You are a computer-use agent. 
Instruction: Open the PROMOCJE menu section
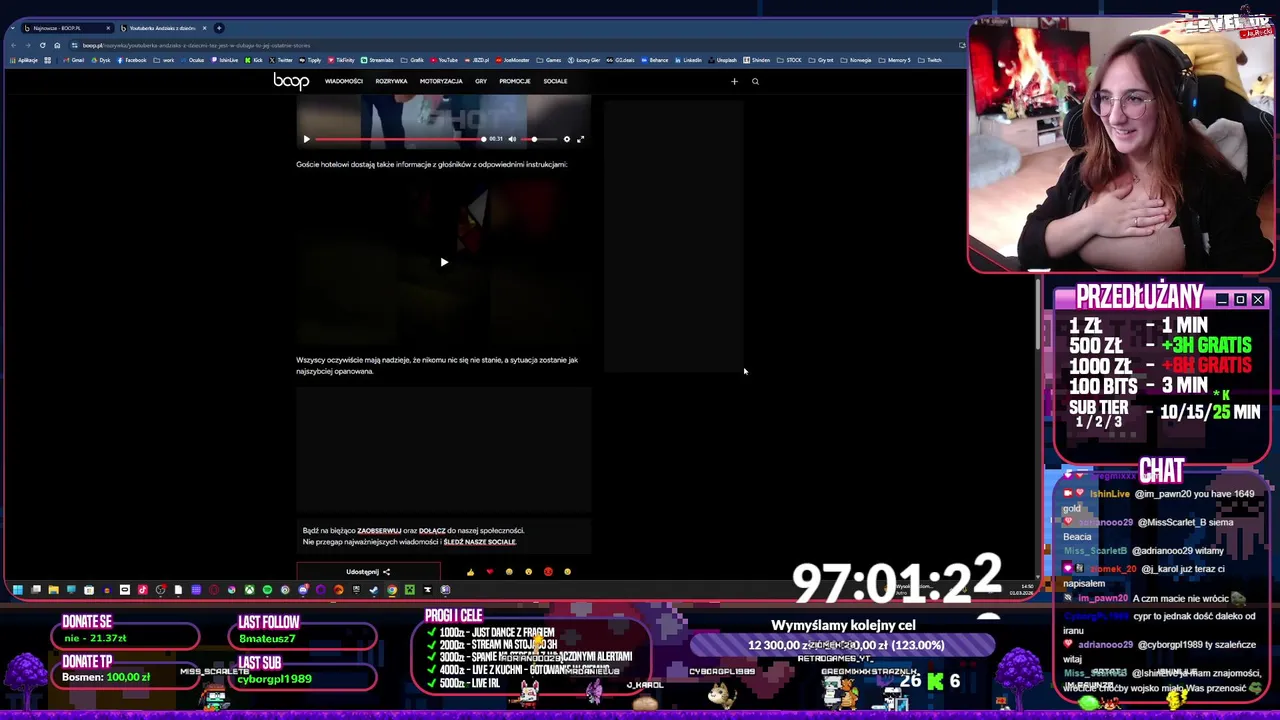(515, 81)
